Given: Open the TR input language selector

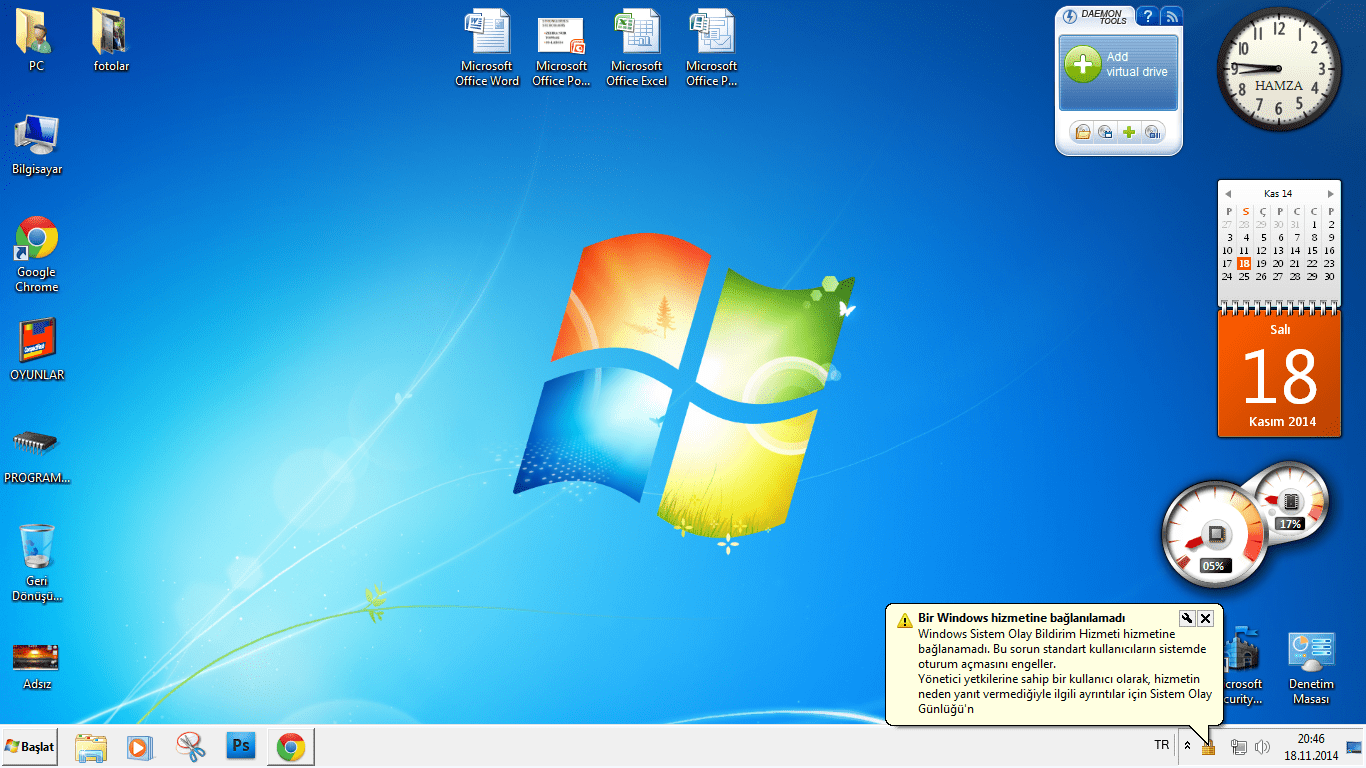Looking at the screenshot, I should [1161, 746].
